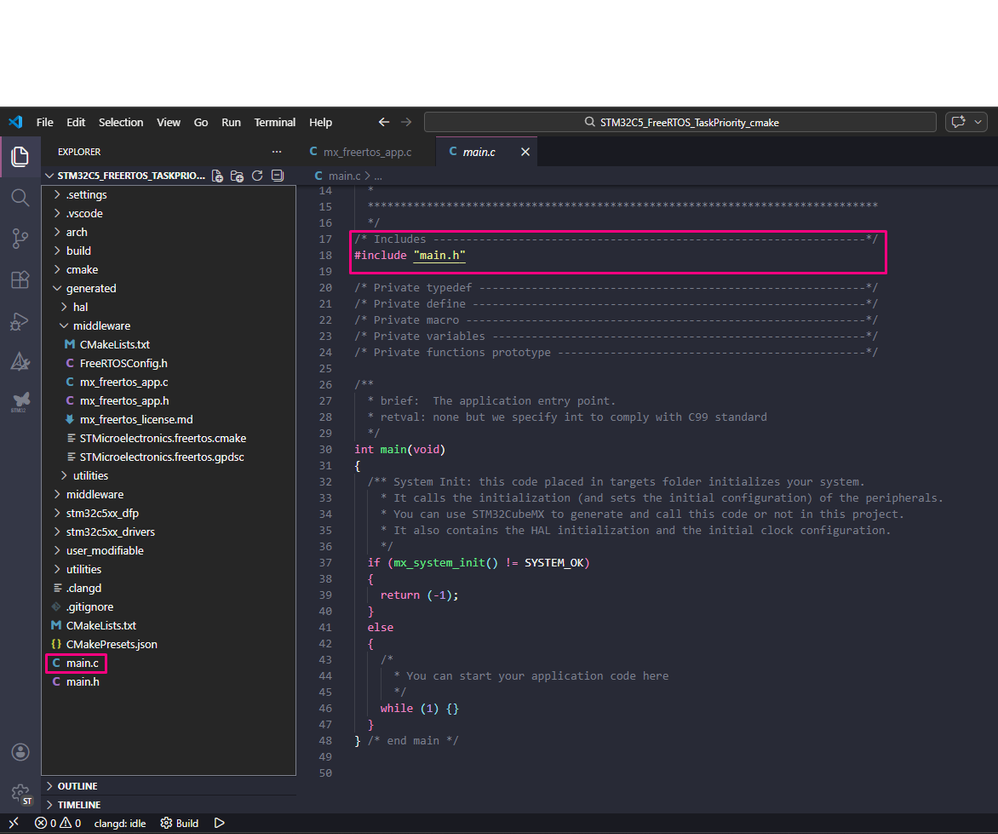Open the .gitignore file
The width and height of the screenshot is (998, 834).
click(169, 607)
